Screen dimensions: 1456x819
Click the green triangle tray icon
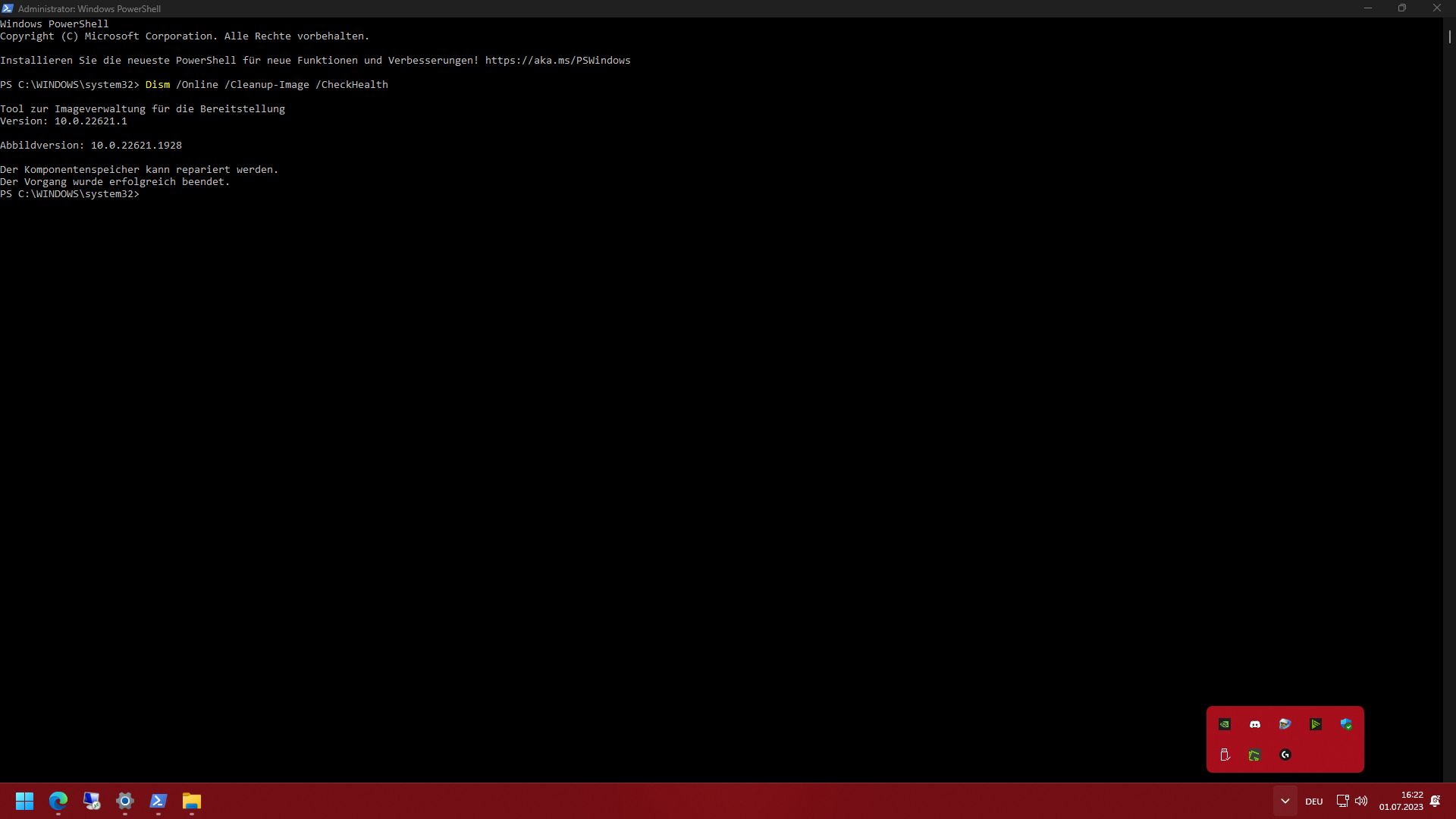(1316, 724)
